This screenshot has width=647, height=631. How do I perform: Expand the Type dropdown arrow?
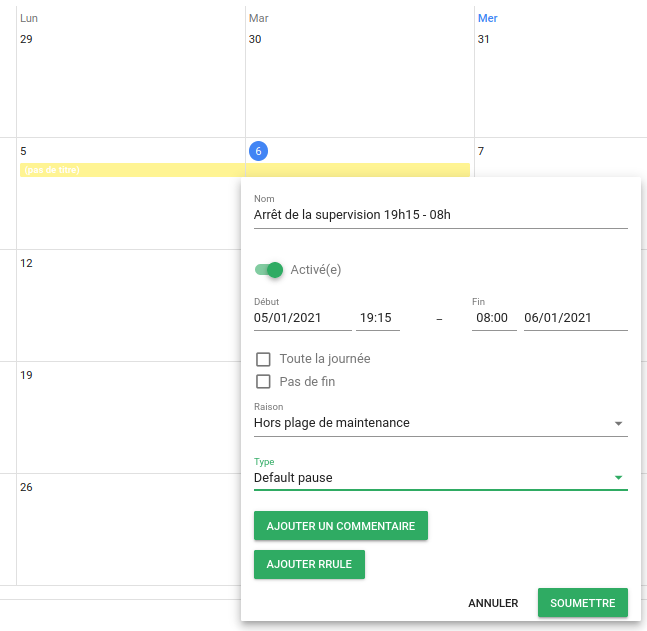618,478
